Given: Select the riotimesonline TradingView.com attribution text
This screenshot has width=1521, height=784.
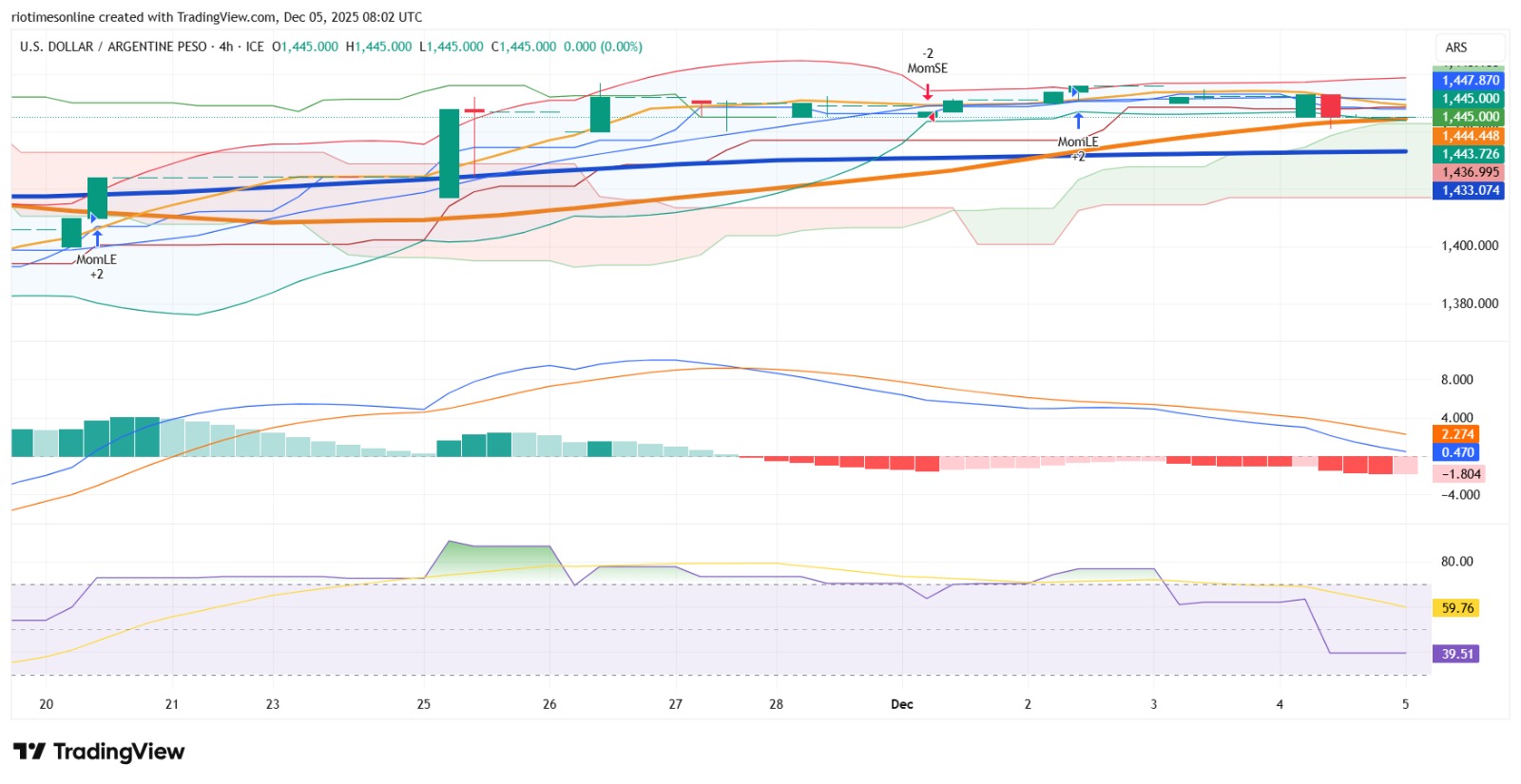Looking at the screenshot, I should (217, 17).
